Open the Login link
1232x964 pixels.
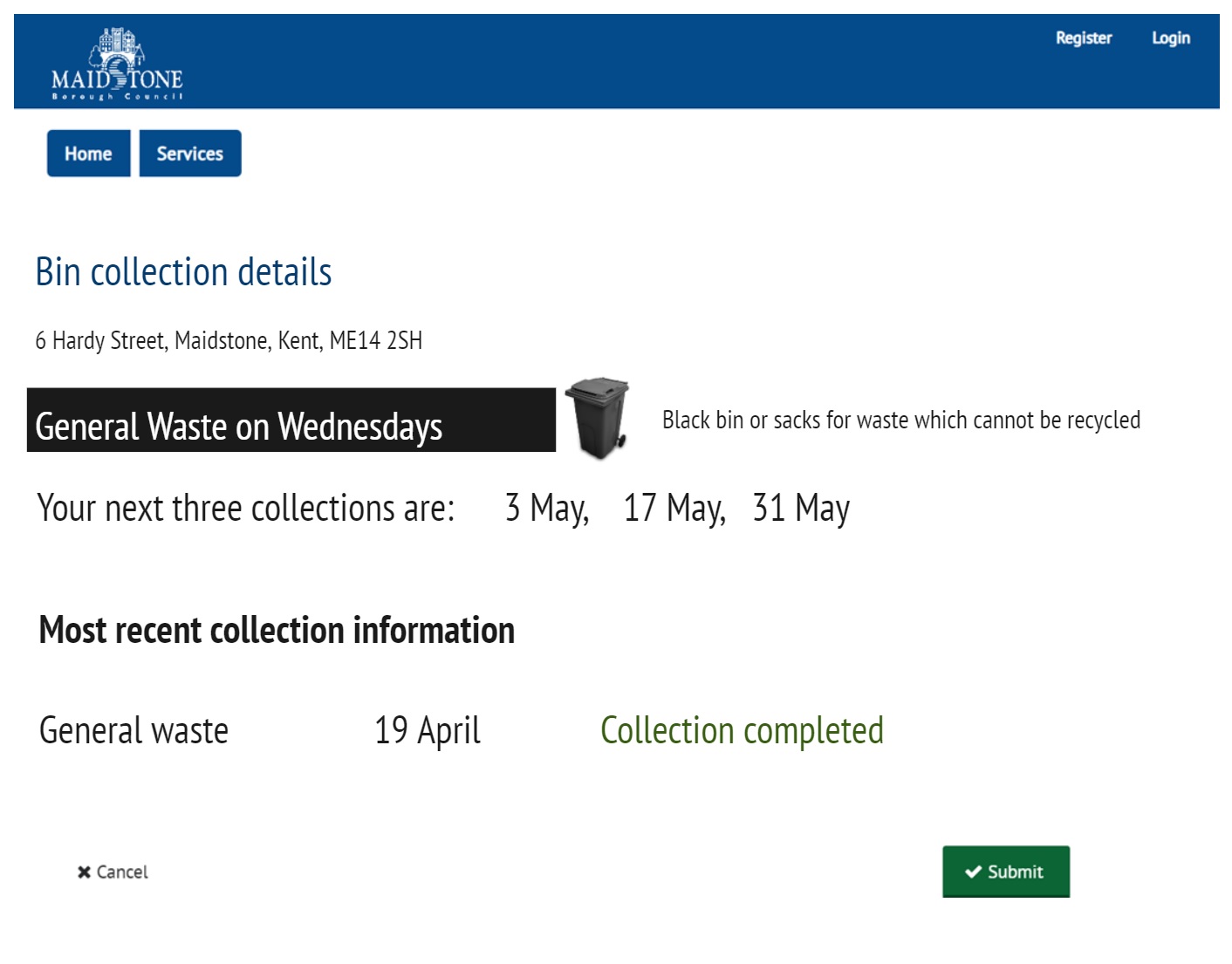pyautogui.click(x=1170, y=38)
